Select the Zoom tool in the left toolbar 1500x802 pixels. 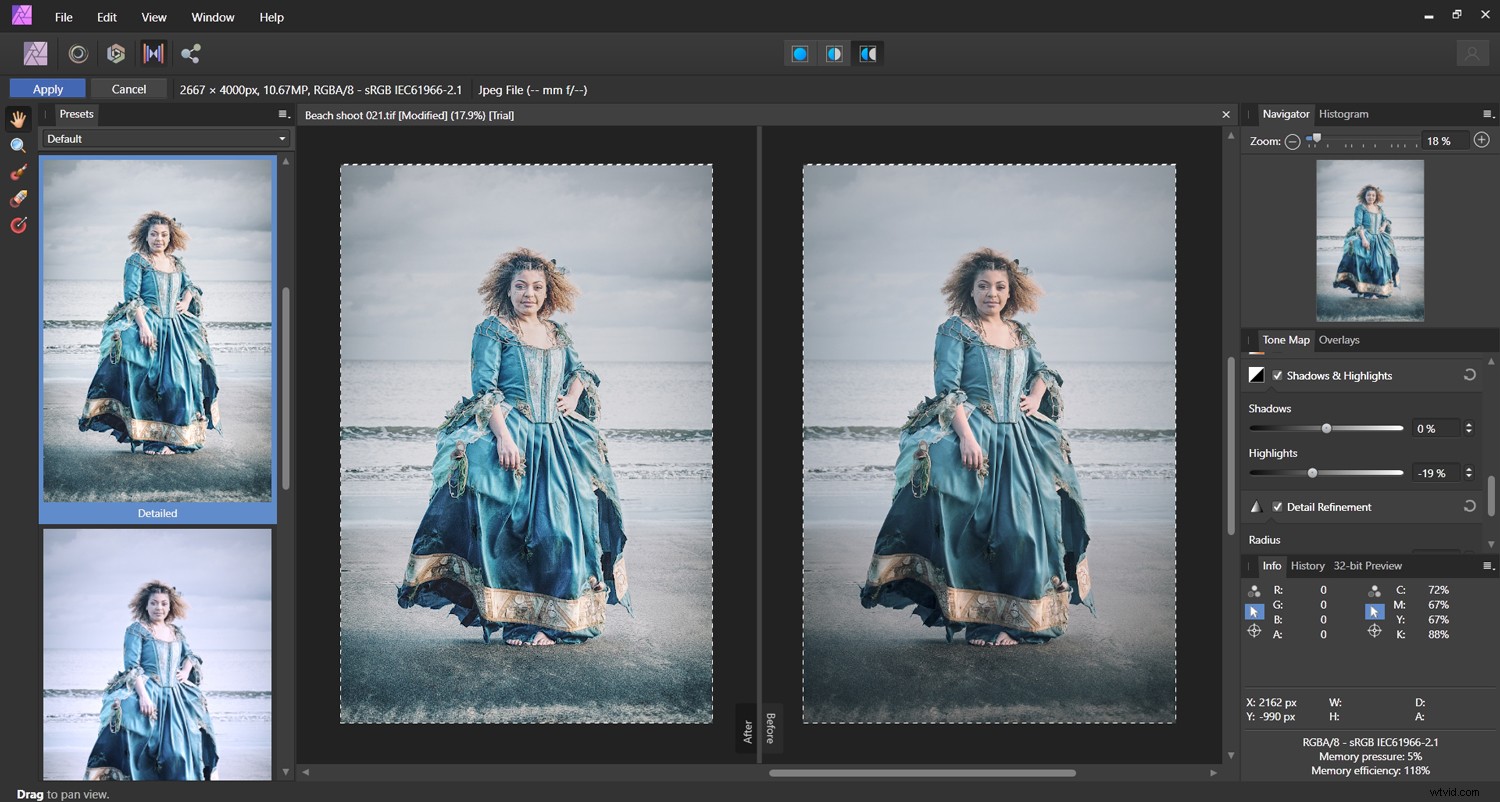17,145
